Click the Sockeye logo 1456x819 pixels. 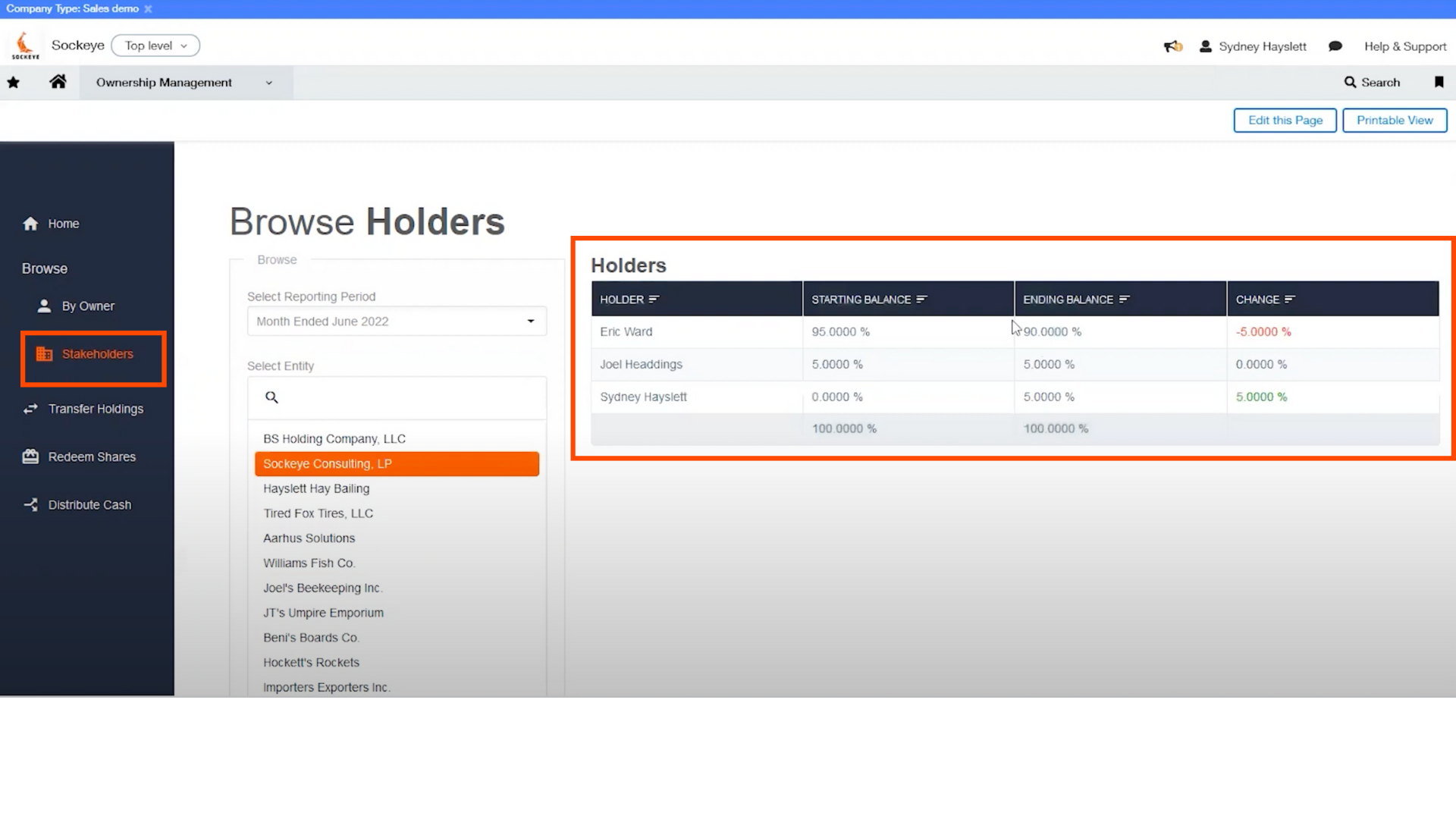click(25, 45)
